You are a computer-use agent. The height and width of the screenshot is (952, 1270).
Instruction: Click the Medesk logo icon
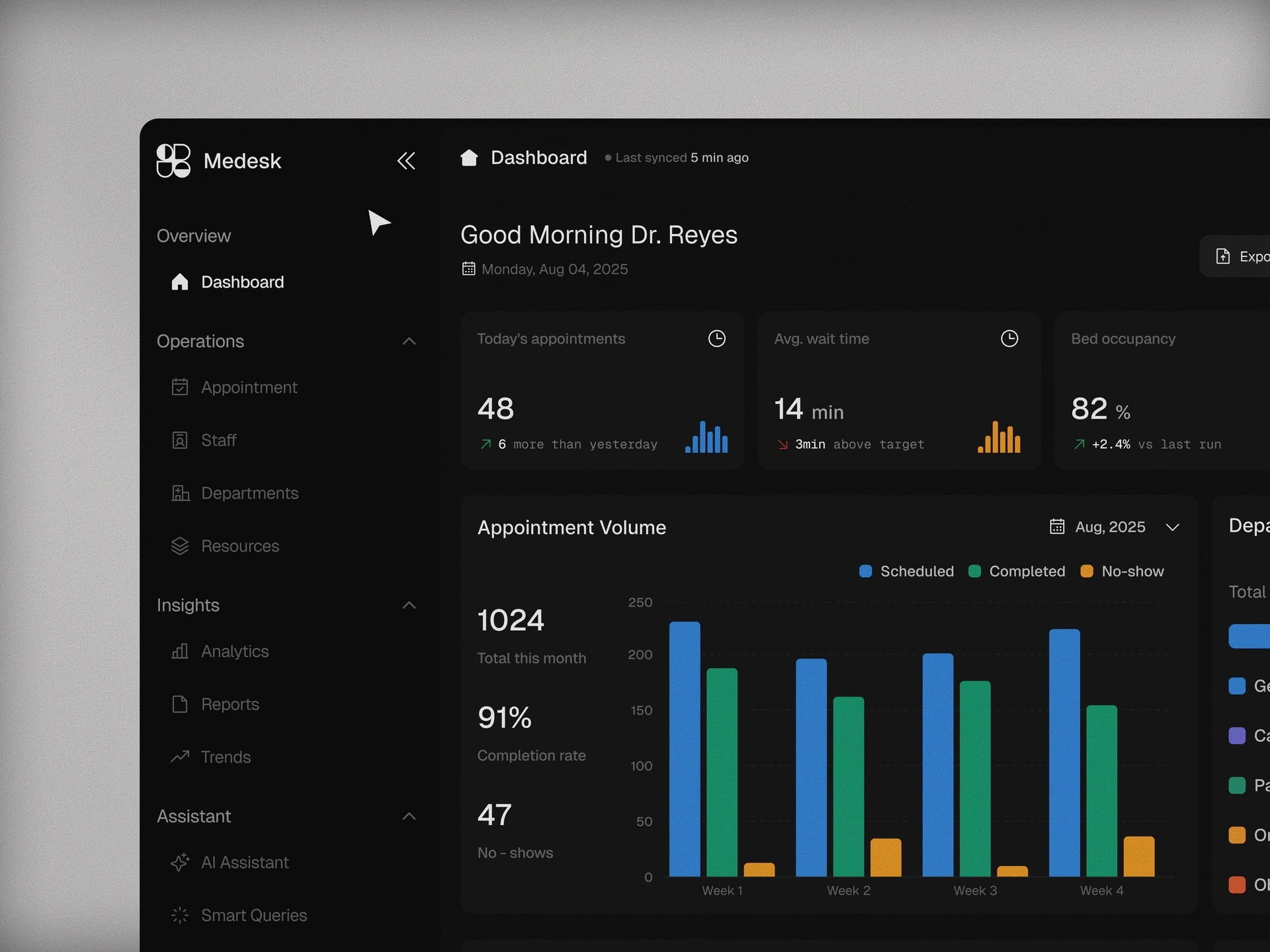173,161
